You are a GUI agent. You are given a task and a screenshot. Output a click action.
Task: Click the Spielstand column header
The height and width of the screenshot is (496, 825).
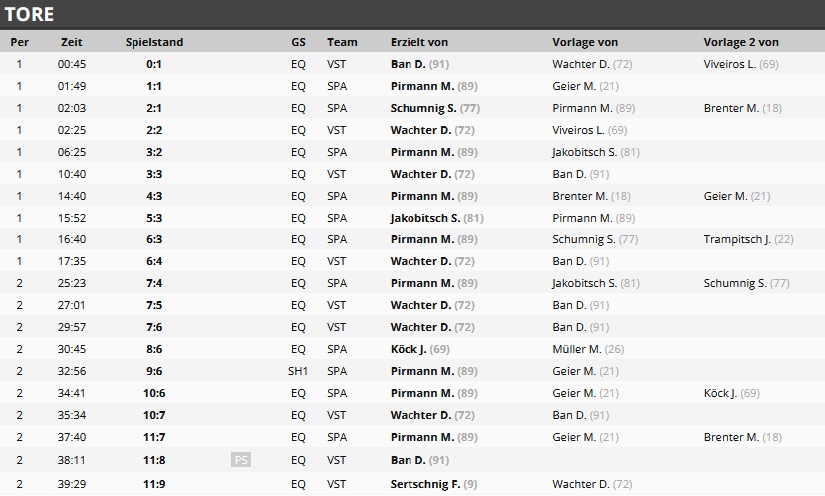click(154, 42)
